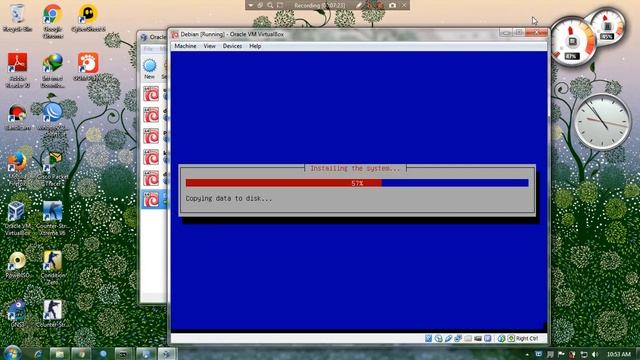This screenshot has width=640, height=360.
Task: Click the 10:53 AM taskbar clock
Action: coord(619,354)
